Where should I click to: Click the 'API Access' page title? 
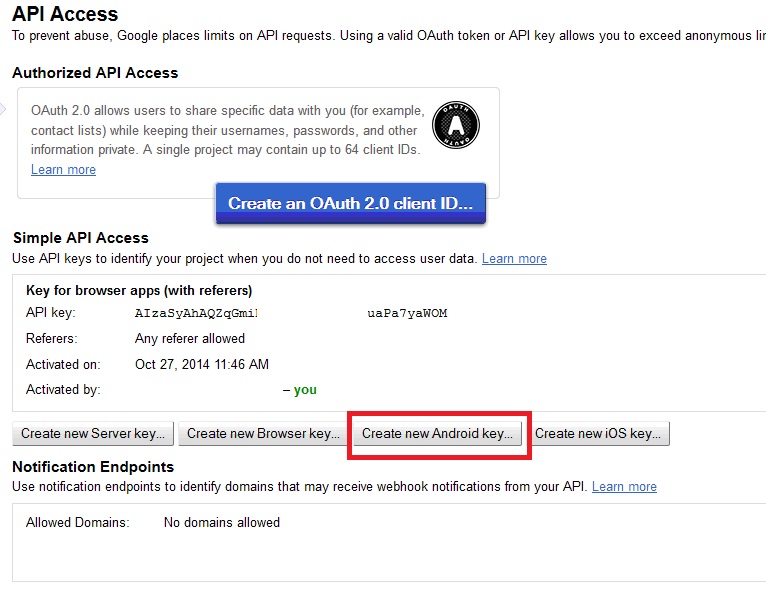pos(65,14)
